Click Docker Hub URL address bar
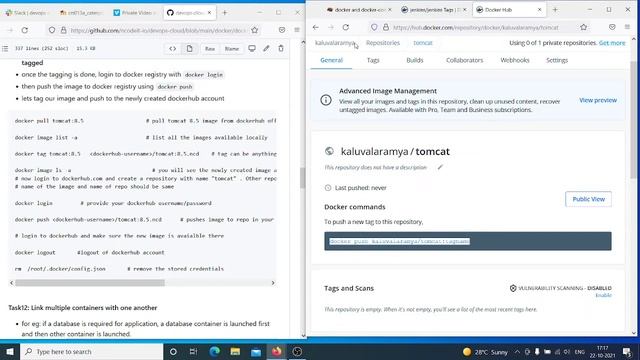The height and width of the screenshot is (360, 640). tap(475, 27)
